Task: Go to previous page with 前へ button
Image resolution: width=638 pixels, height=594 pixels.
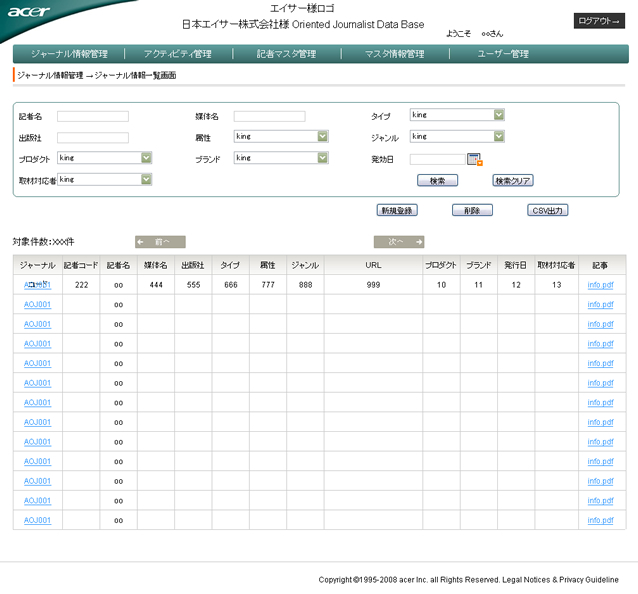Action: [160, 242]
